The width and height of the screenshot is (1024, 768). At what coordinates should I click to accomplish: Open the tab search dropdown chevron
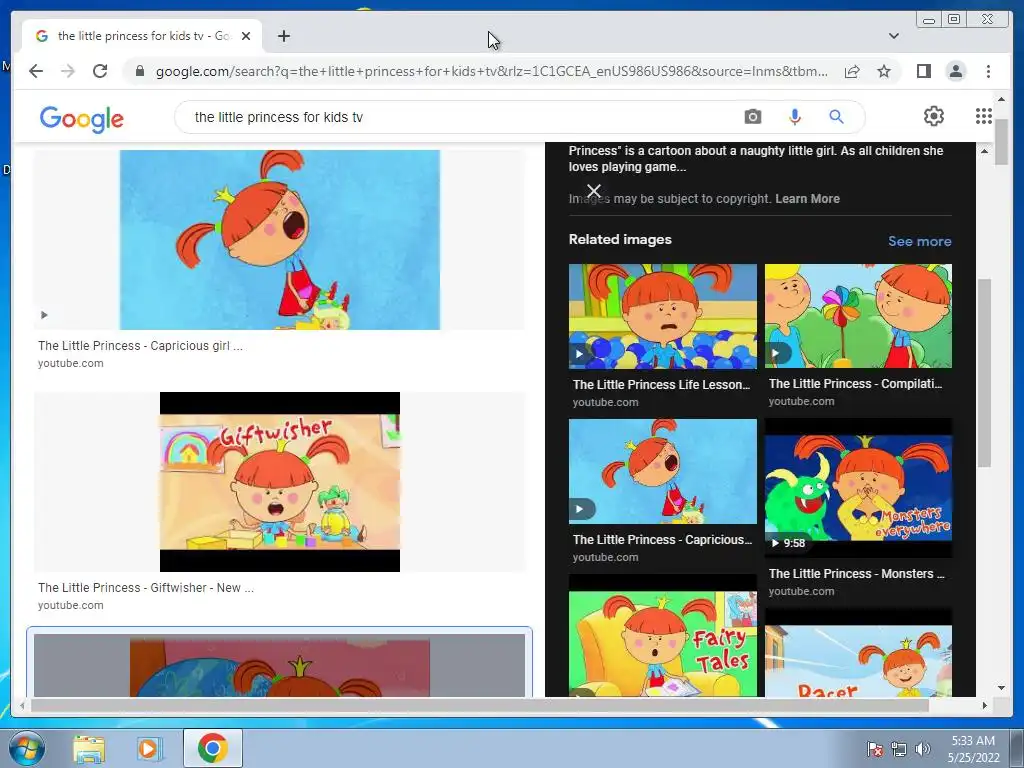pos(893,36)
